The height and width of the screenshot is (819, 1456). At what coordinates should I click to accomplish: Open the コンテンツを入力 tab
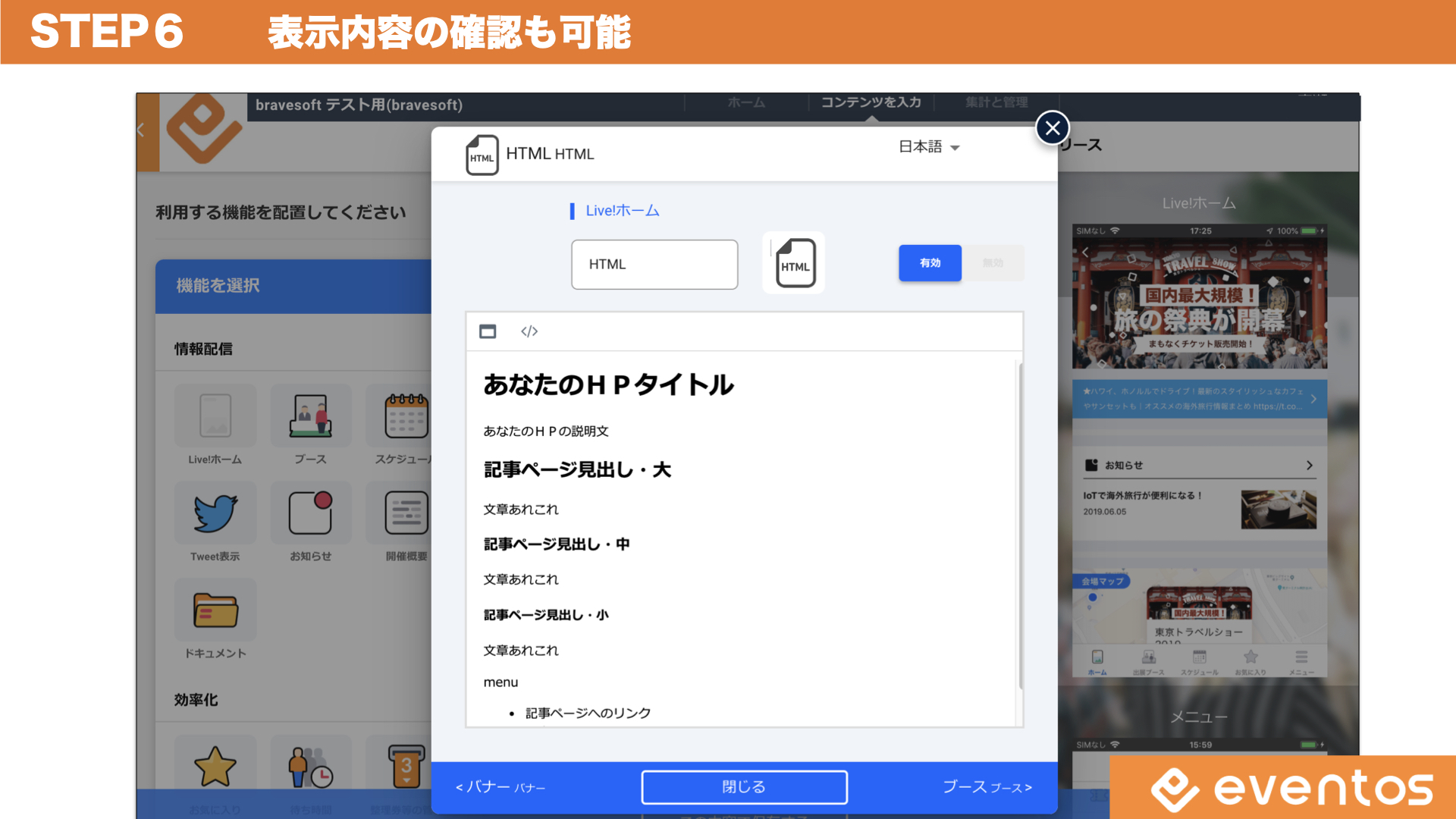[871, 102]
